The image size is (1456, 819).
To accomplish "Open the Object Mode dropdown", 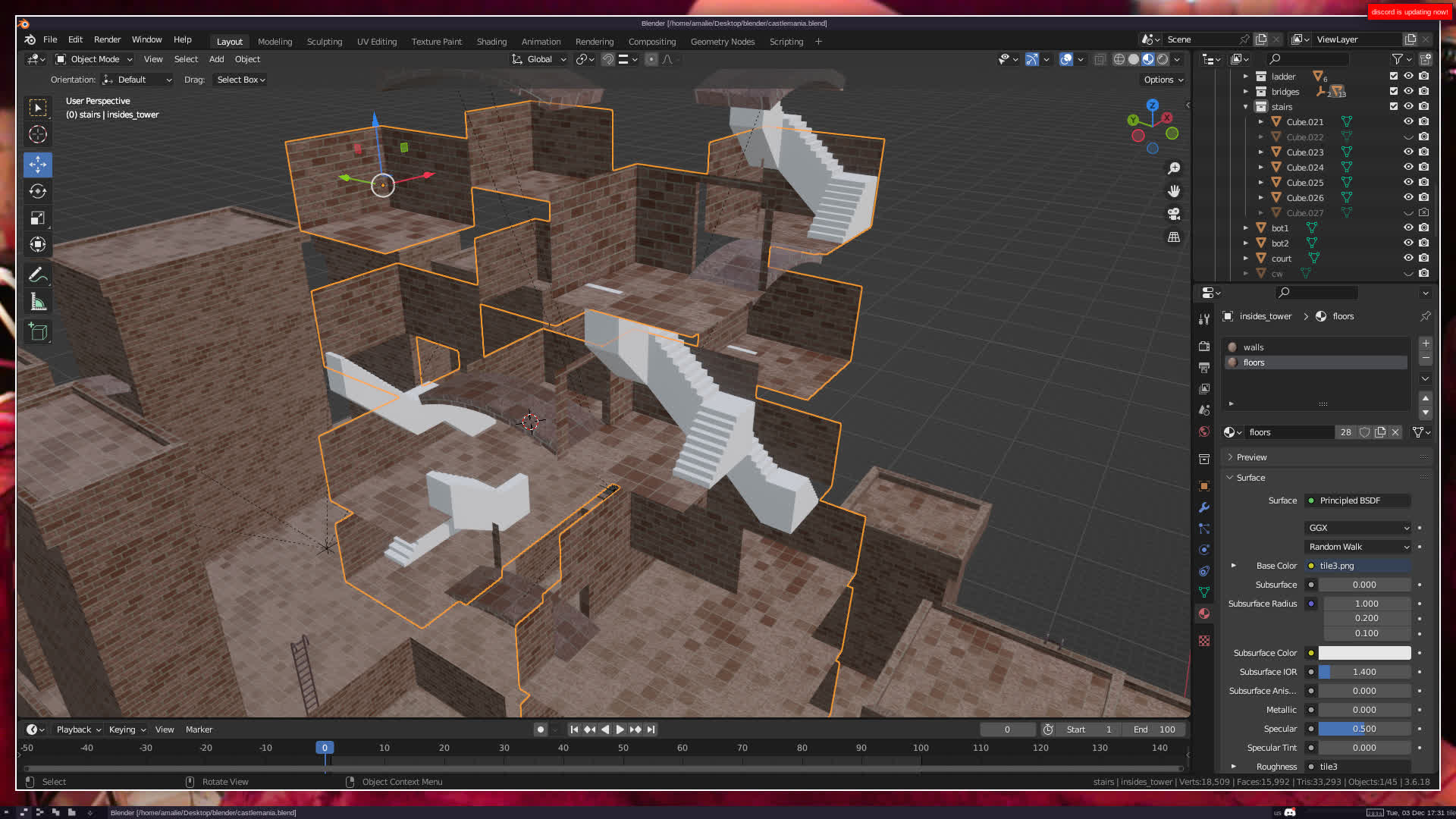I will click(94, 59).
